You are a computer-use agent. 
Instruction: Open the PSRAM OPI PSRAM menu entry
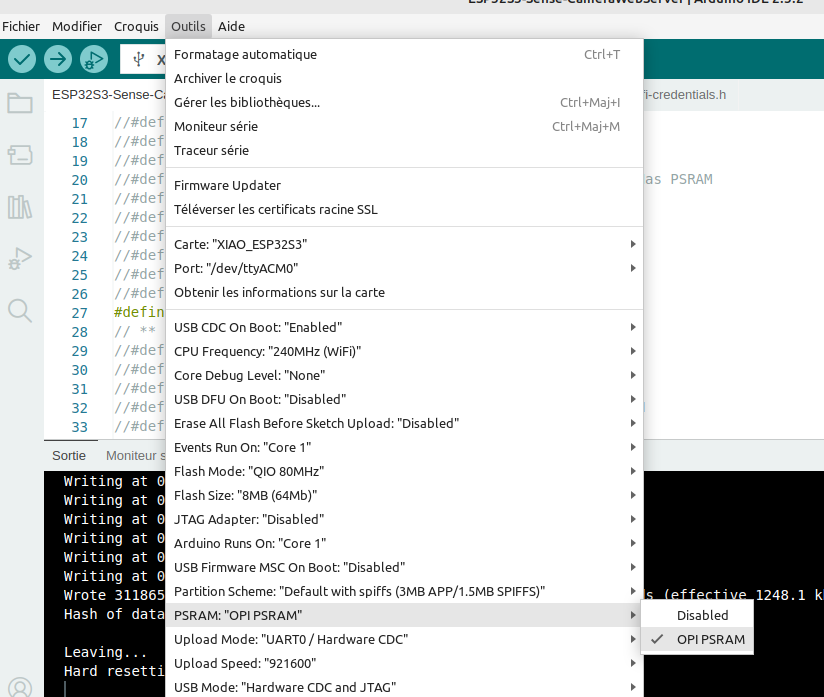(x=404, y=615)
